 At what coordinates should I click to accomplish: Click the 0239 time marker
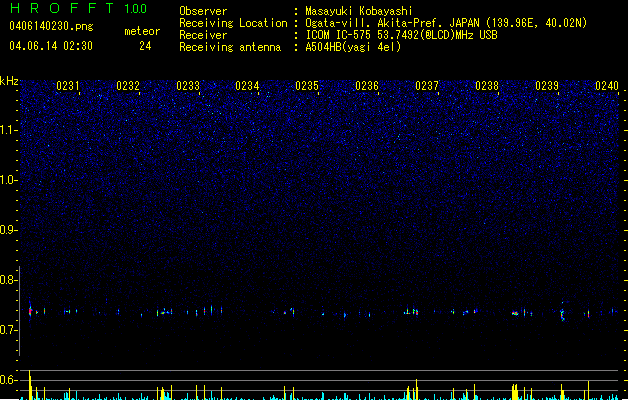pyautogui.click(x=547, y=86)
